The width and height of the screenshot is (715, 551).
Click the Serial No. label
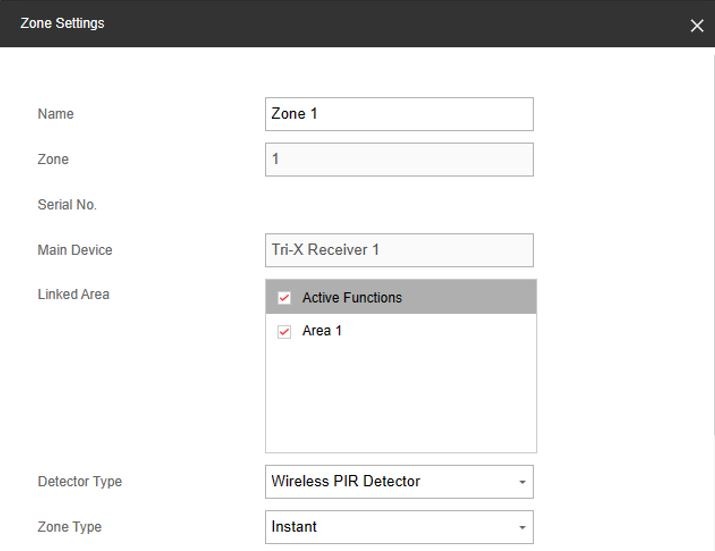(67, 205)
